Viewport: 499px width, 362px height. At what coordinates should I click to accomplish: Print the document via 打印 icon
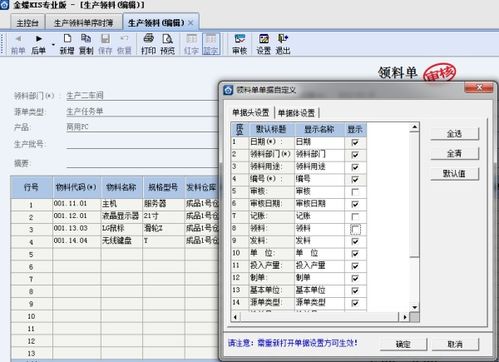click(148, 44)
